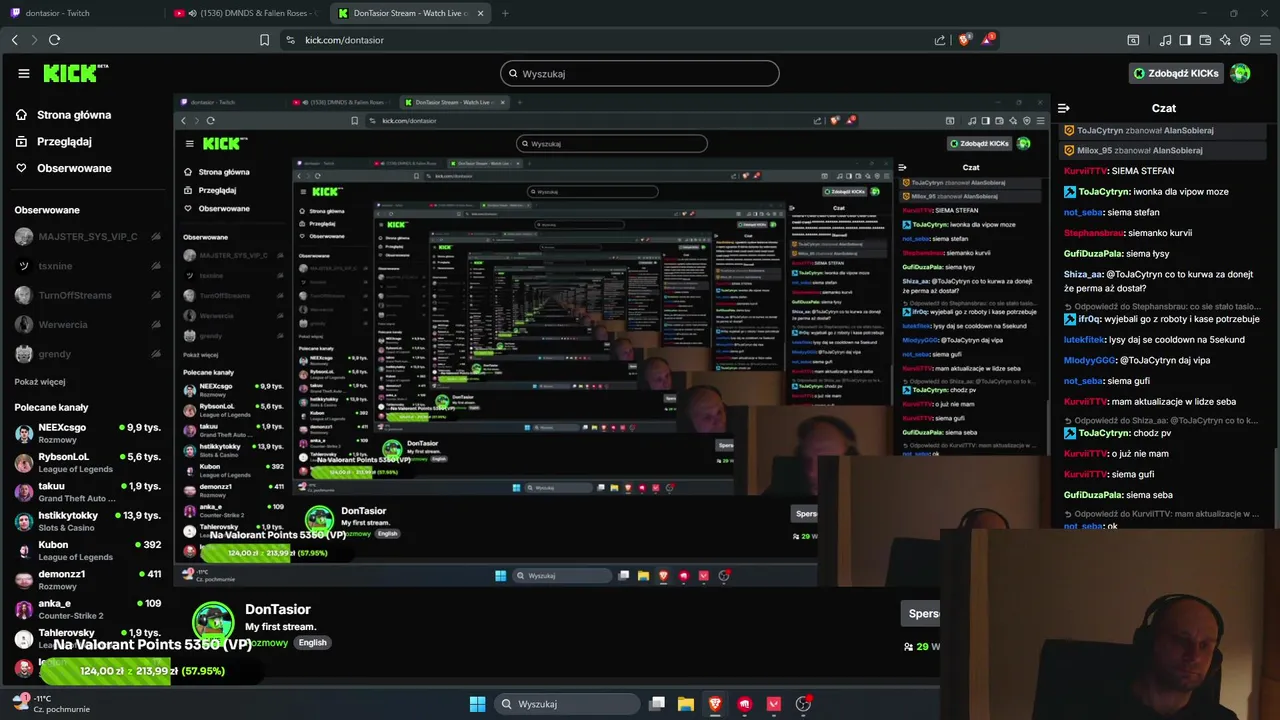1280x720 pixels.
Task: Switch to the DMNDS & Fallen Roses tab
Action: [x=245, y=13]
